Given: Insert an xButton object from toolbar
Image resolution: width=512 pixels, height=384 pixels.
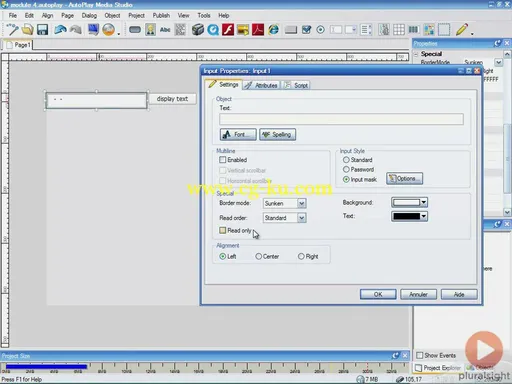Looking at the screenshot, I should 291,30.
